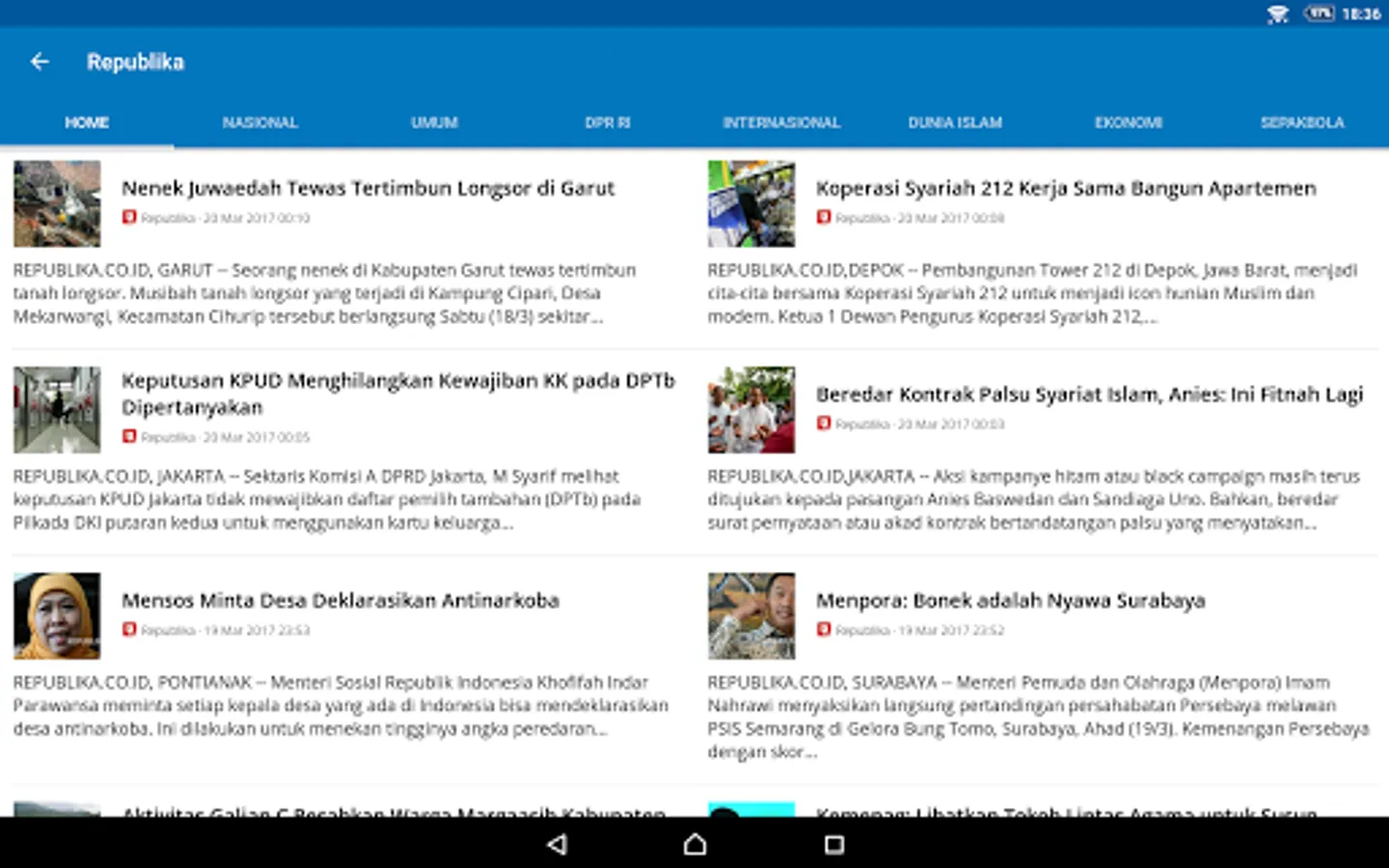The image size is (1389, 868).
Task: Tap Menpora article thumbnail
Action: 751,616
